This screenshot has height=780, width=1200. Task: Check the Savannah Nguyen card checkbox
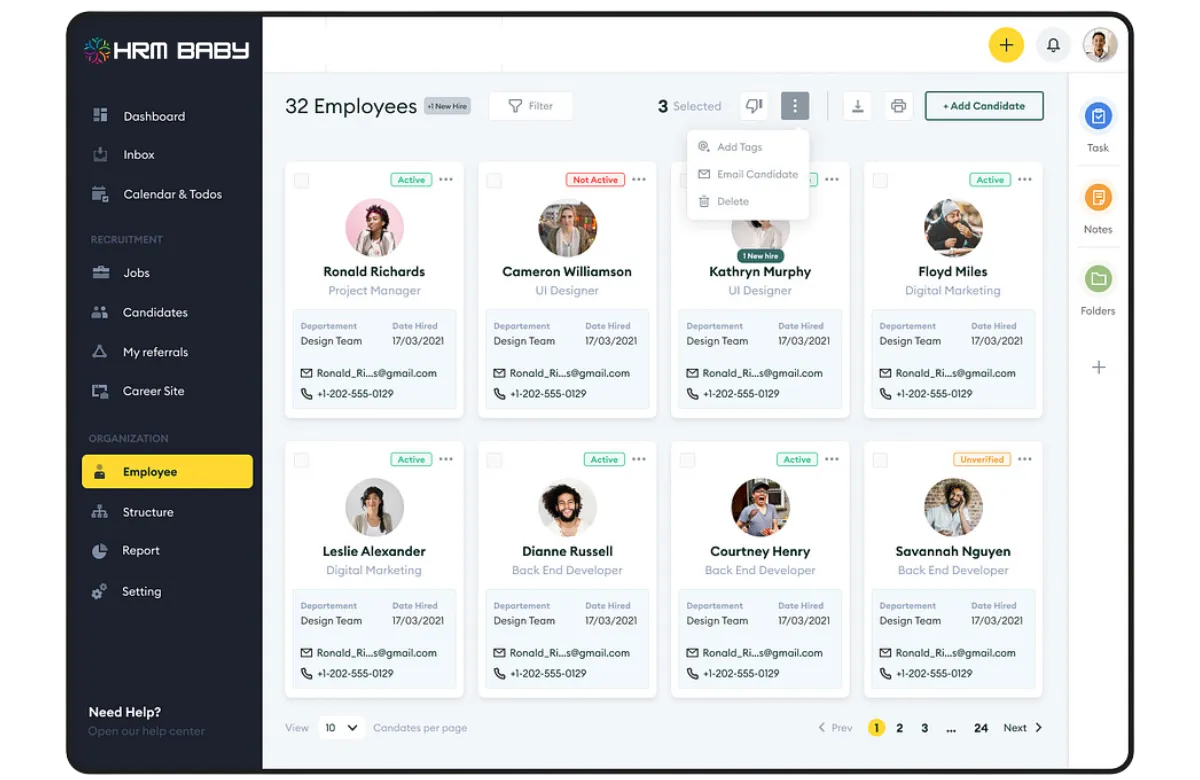[x=880, y=461]
